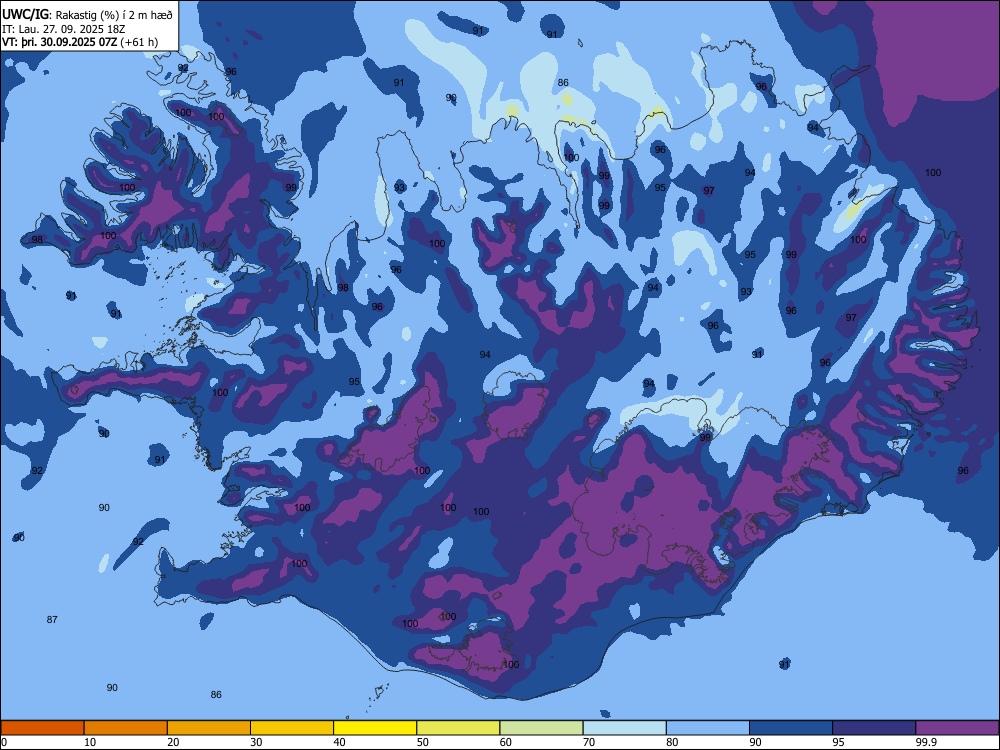Click the '87' humidity value over the sea
Image resolution: width=1000 pixels, height=750 pixels.
point(52,619)
